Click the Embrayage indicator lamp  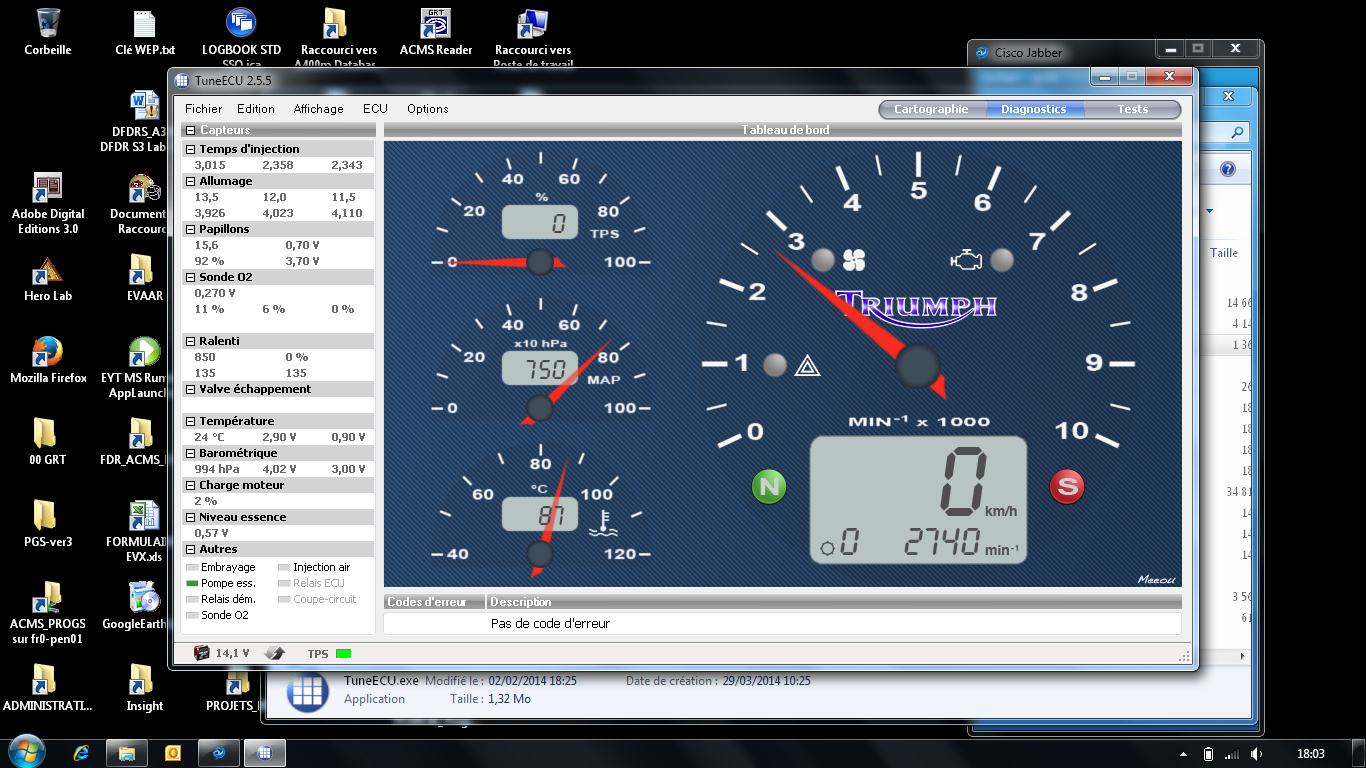click(x=193, y=568)
